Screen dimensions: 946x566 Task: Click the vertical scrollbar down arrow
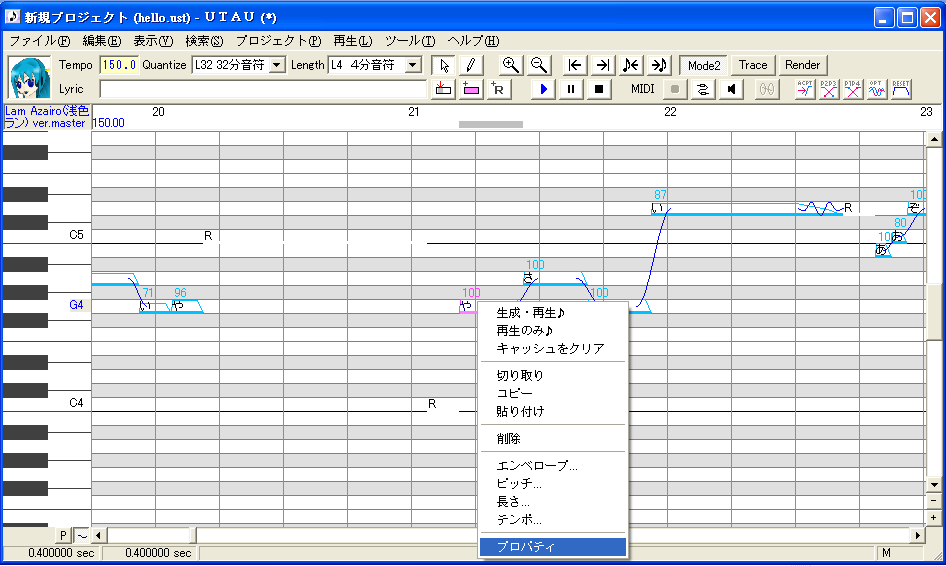pos(934,485)
